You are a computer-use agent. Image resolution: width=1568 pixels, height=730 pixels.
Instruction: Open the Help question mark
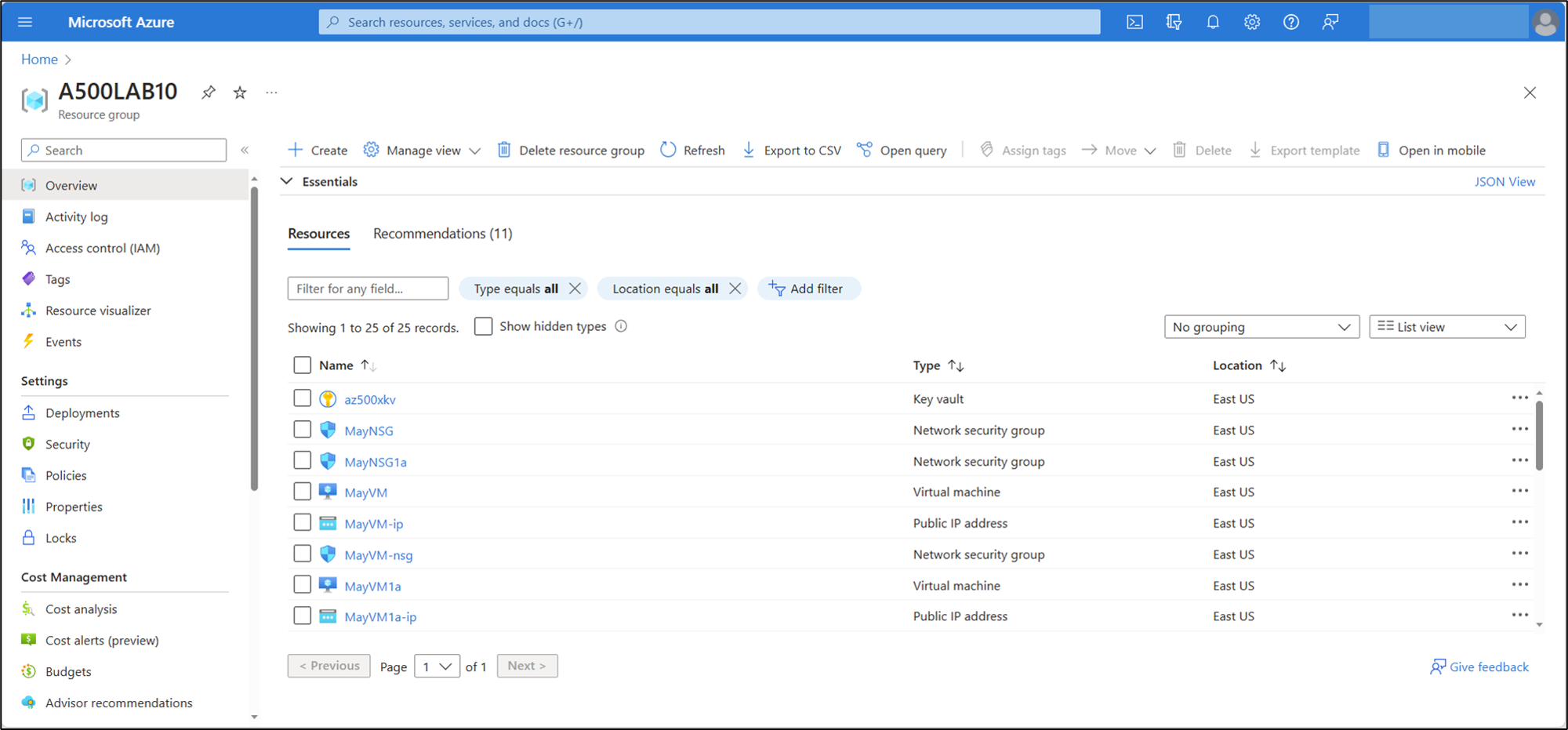click(x=1291, y=22)
